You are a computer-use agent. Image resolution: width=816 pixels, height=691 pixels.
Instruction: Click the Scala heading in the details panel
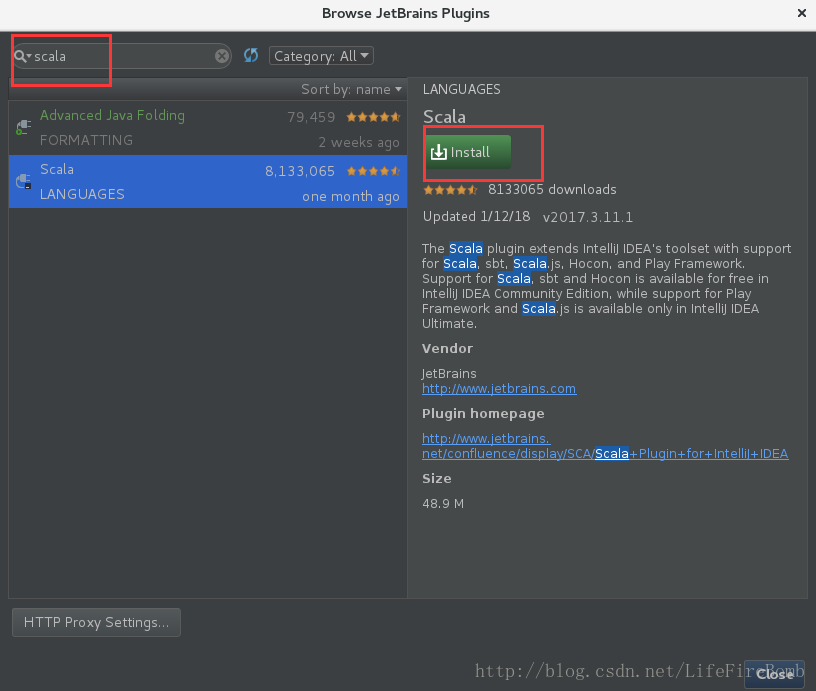pyautogui.click(x=444, y=117)
